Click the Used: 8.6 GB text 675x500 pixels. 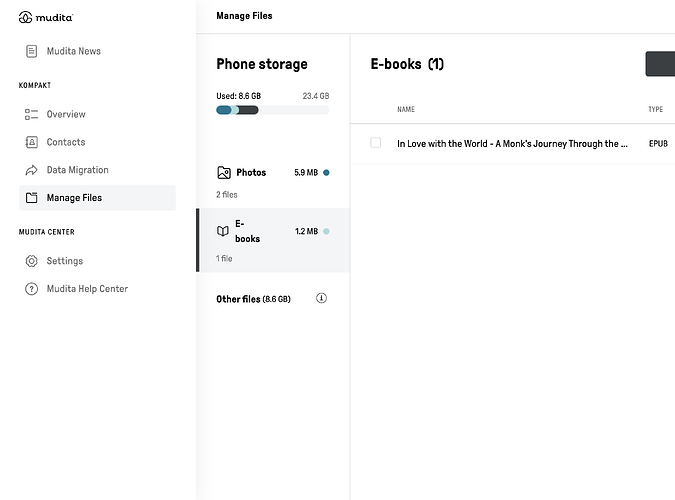click(x=238, y=96)
